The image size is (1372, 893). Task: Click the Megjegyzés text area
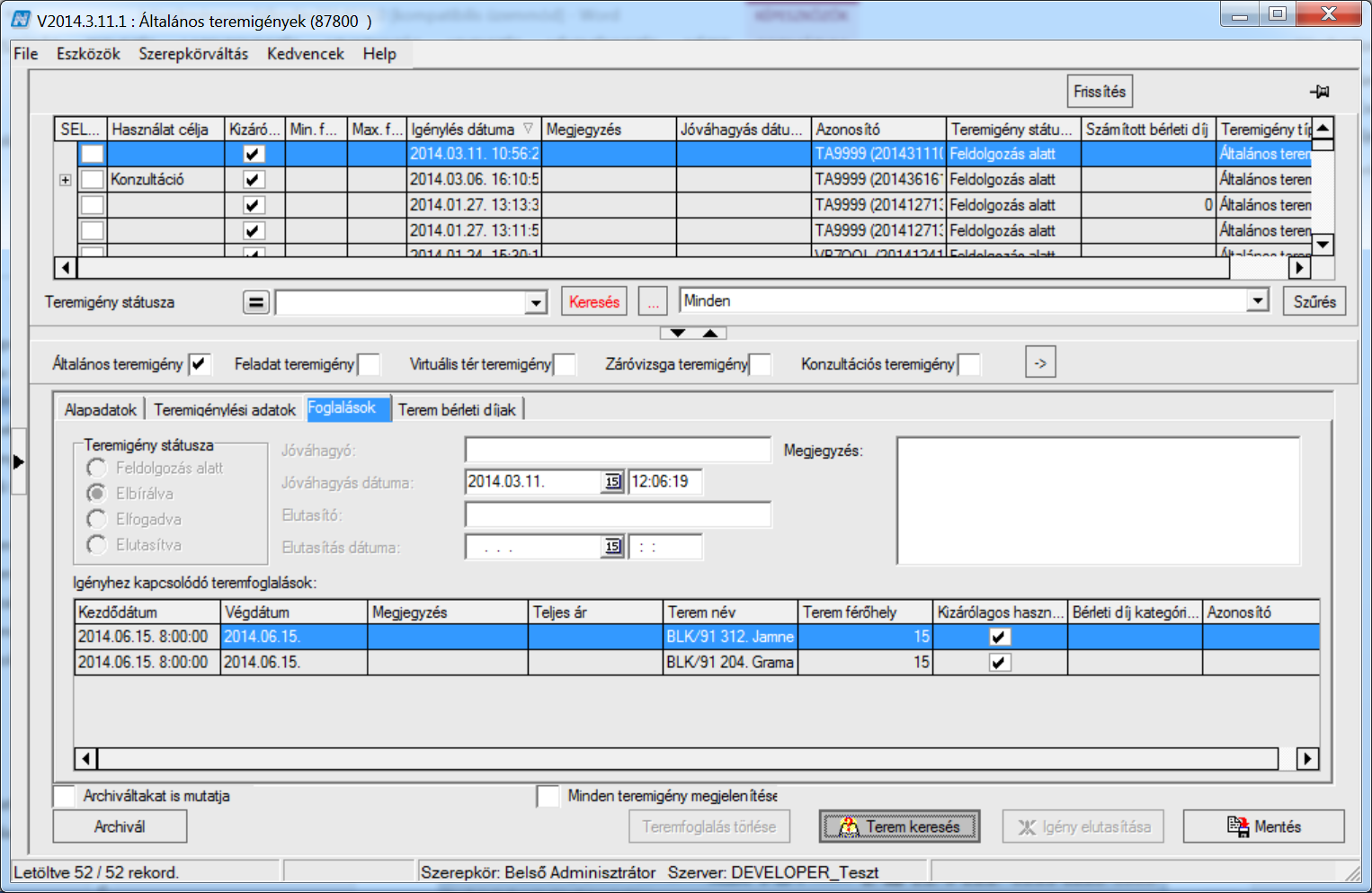1098,501
